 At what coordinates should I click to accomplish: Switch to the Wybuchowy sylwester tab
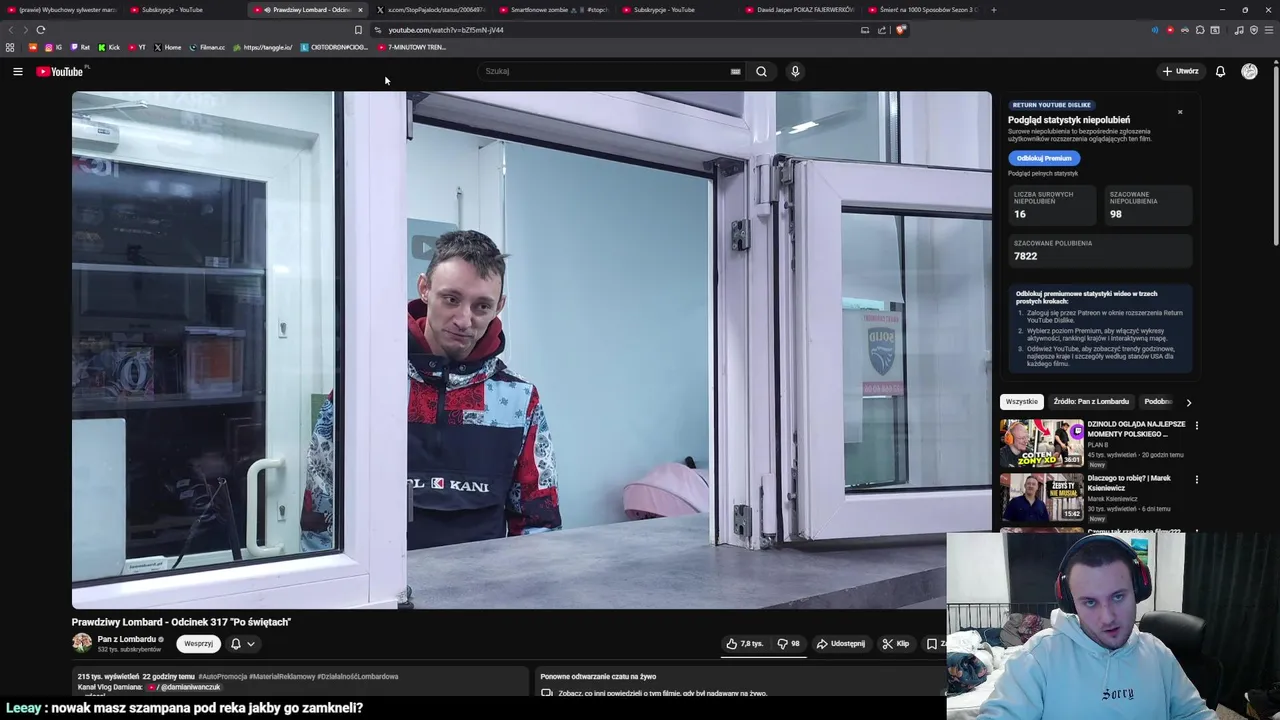point(61,10)
